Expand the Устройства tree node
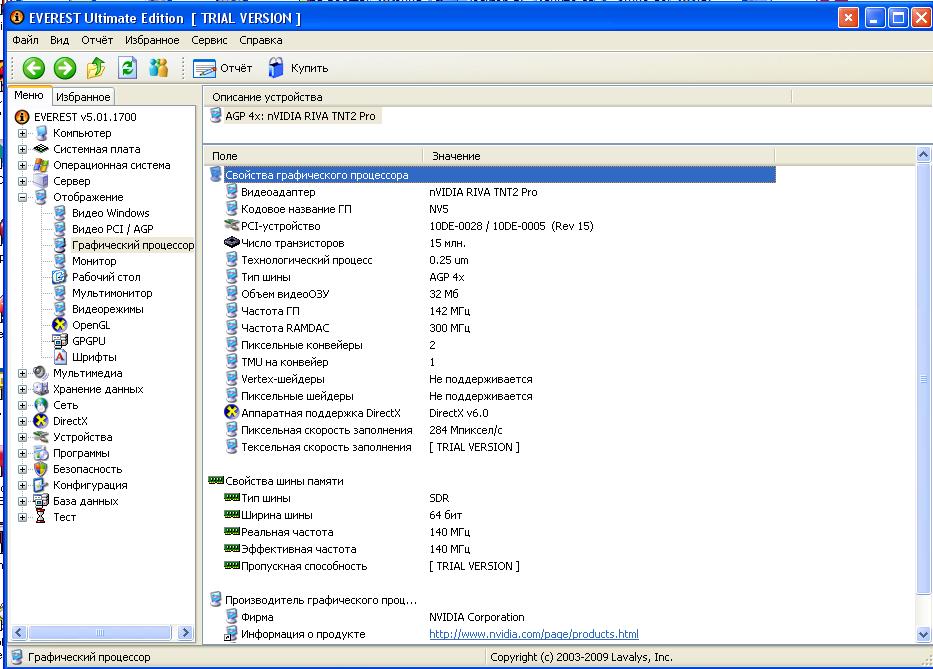933x669 pixels. click(23, 437)
